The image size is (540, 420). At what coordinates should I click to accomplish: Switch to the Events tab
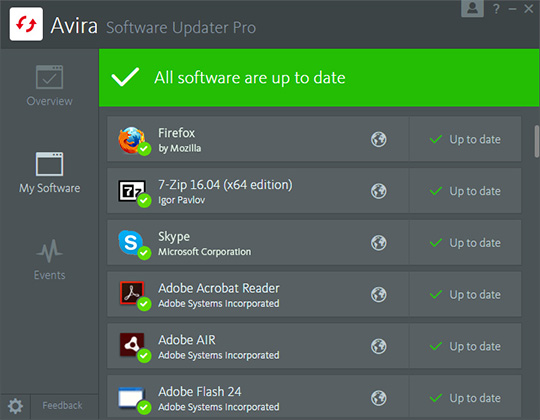tap(50, 260)
